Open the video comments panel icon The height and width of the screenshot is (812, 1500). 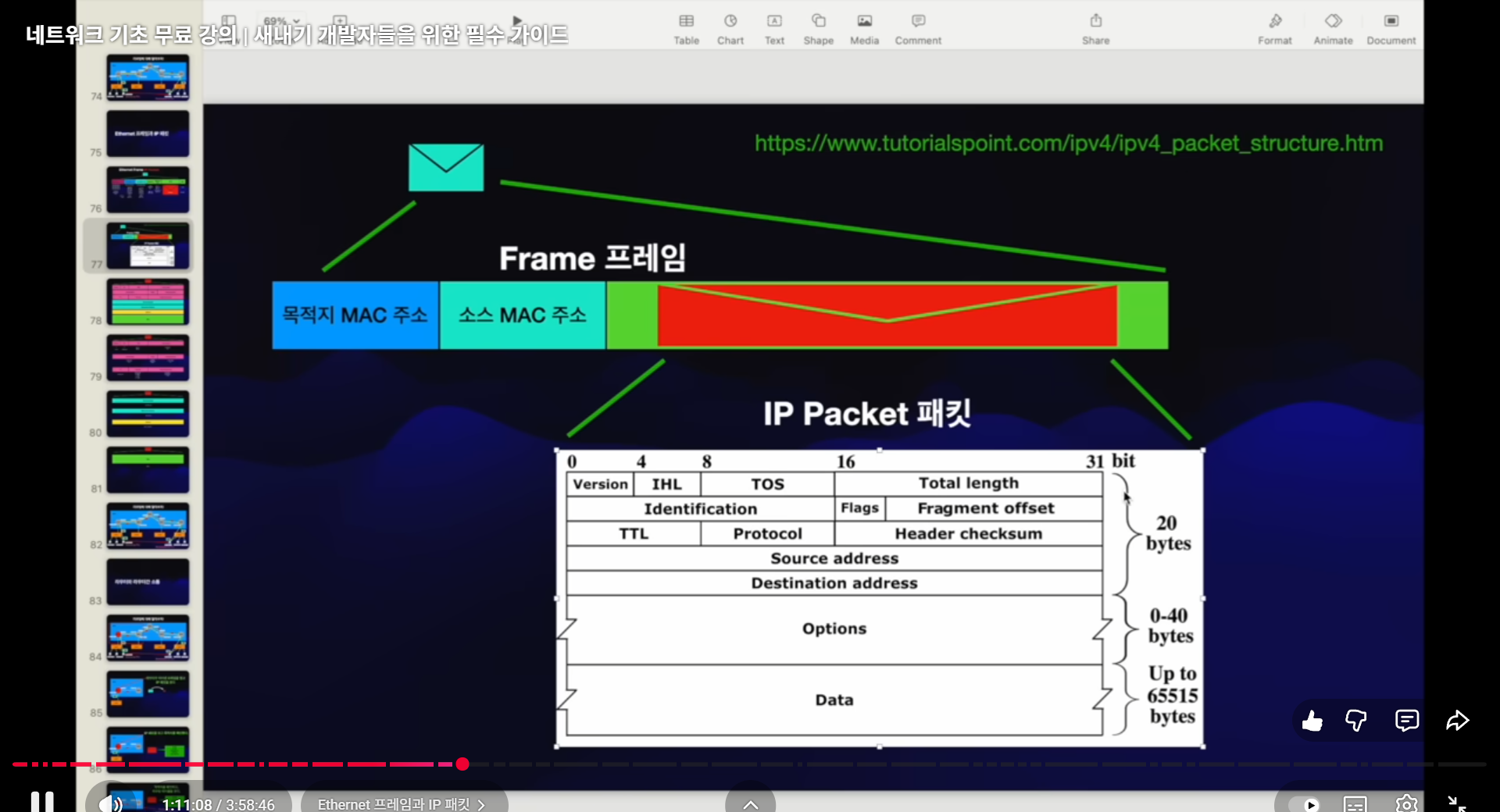pyautogui.click(x=1406, y=720)
